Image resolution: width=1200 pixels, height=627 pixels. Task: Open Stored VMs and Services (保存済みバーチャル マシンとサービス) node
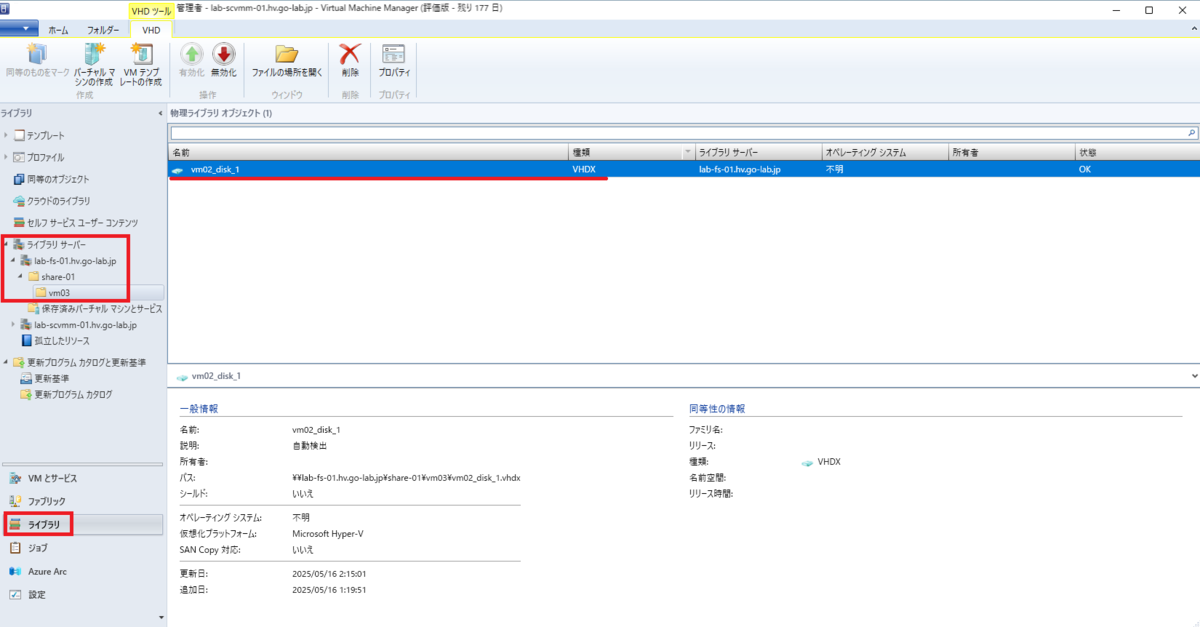click(102, 309)
